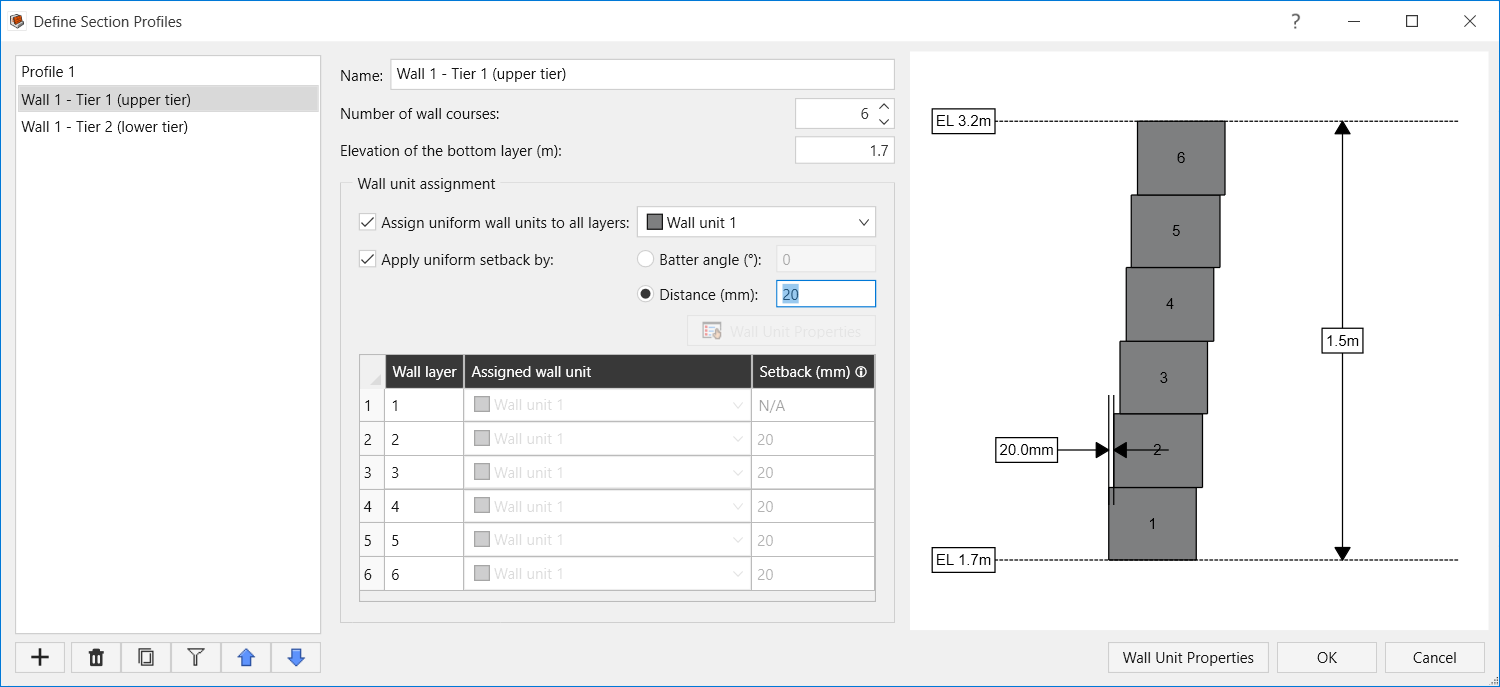Click wall layer cell 1 in the table

point(424,405)
